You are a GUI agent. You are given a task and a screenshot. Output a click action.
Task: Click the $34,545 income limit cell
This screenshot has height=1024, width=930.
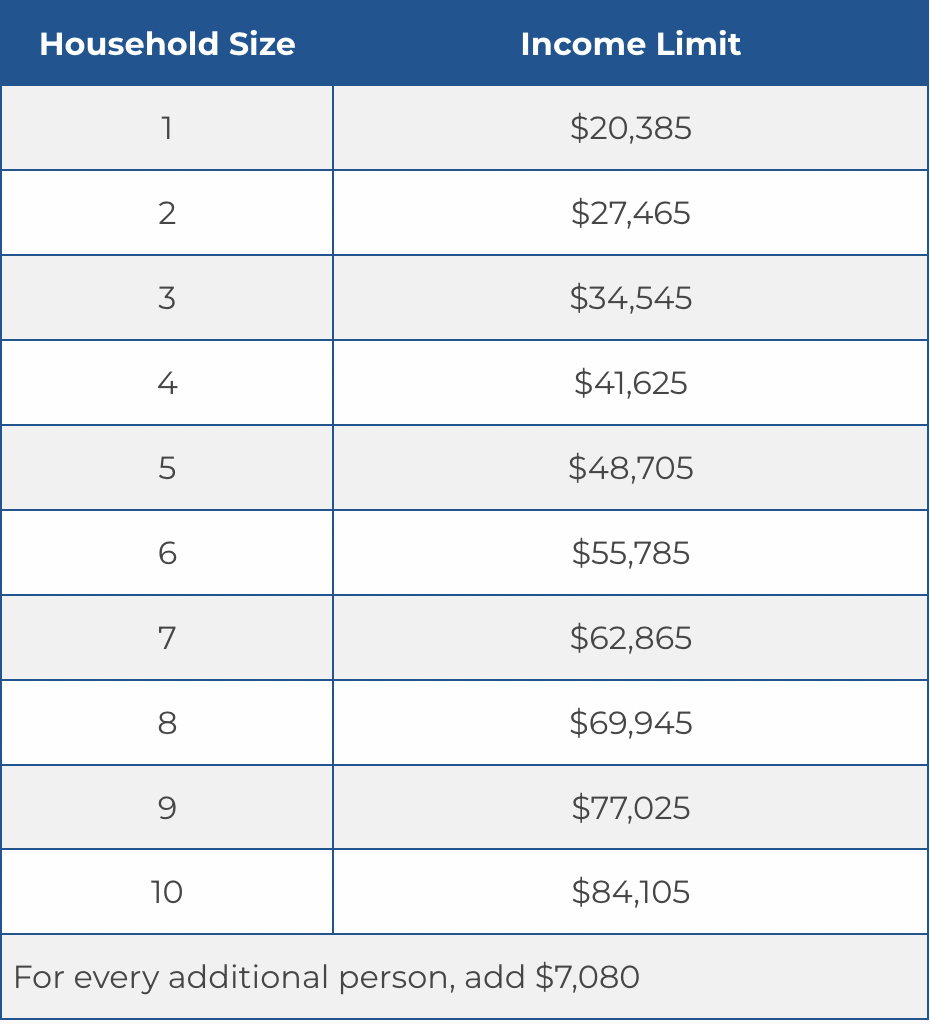631,298
